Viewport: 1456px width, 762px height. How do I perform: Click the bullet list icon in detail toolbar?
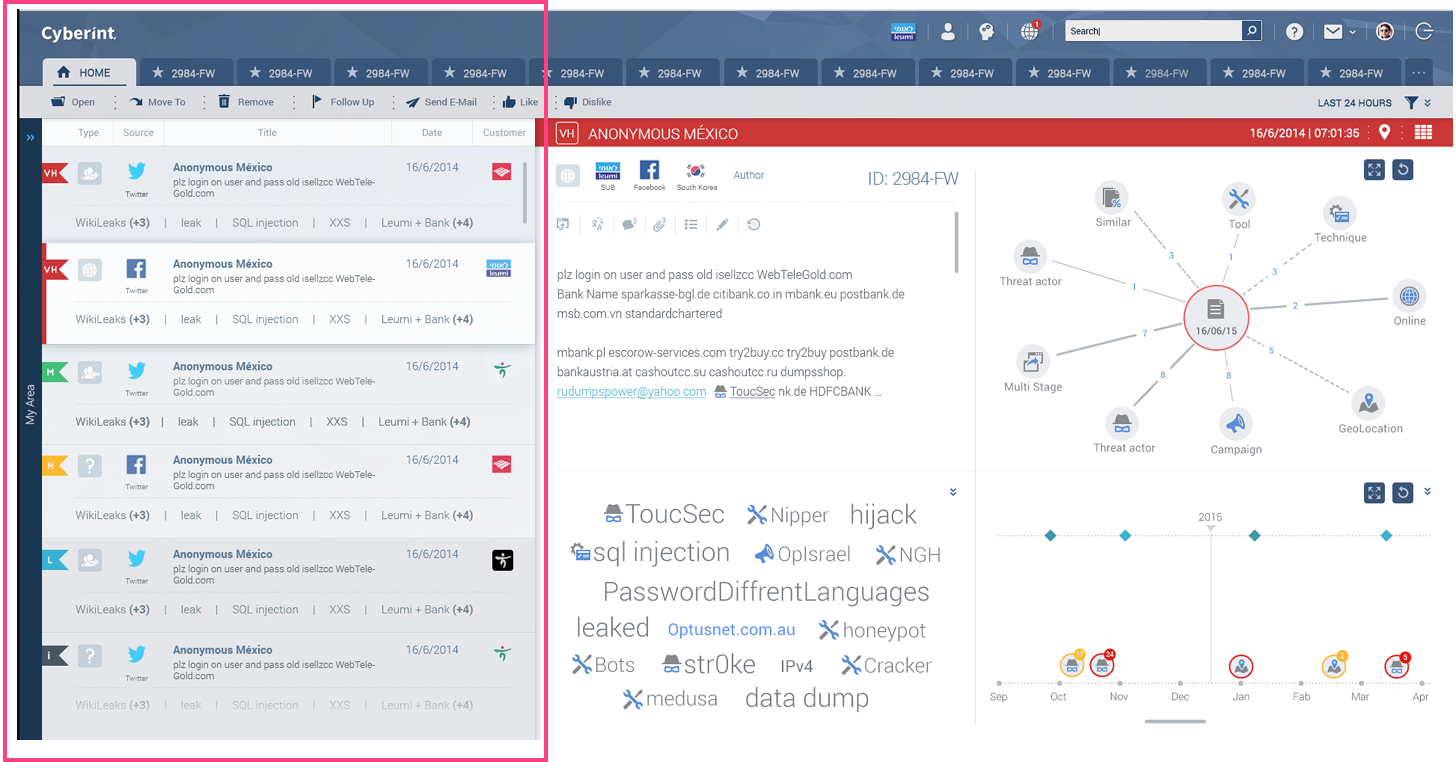pos(691,225)
